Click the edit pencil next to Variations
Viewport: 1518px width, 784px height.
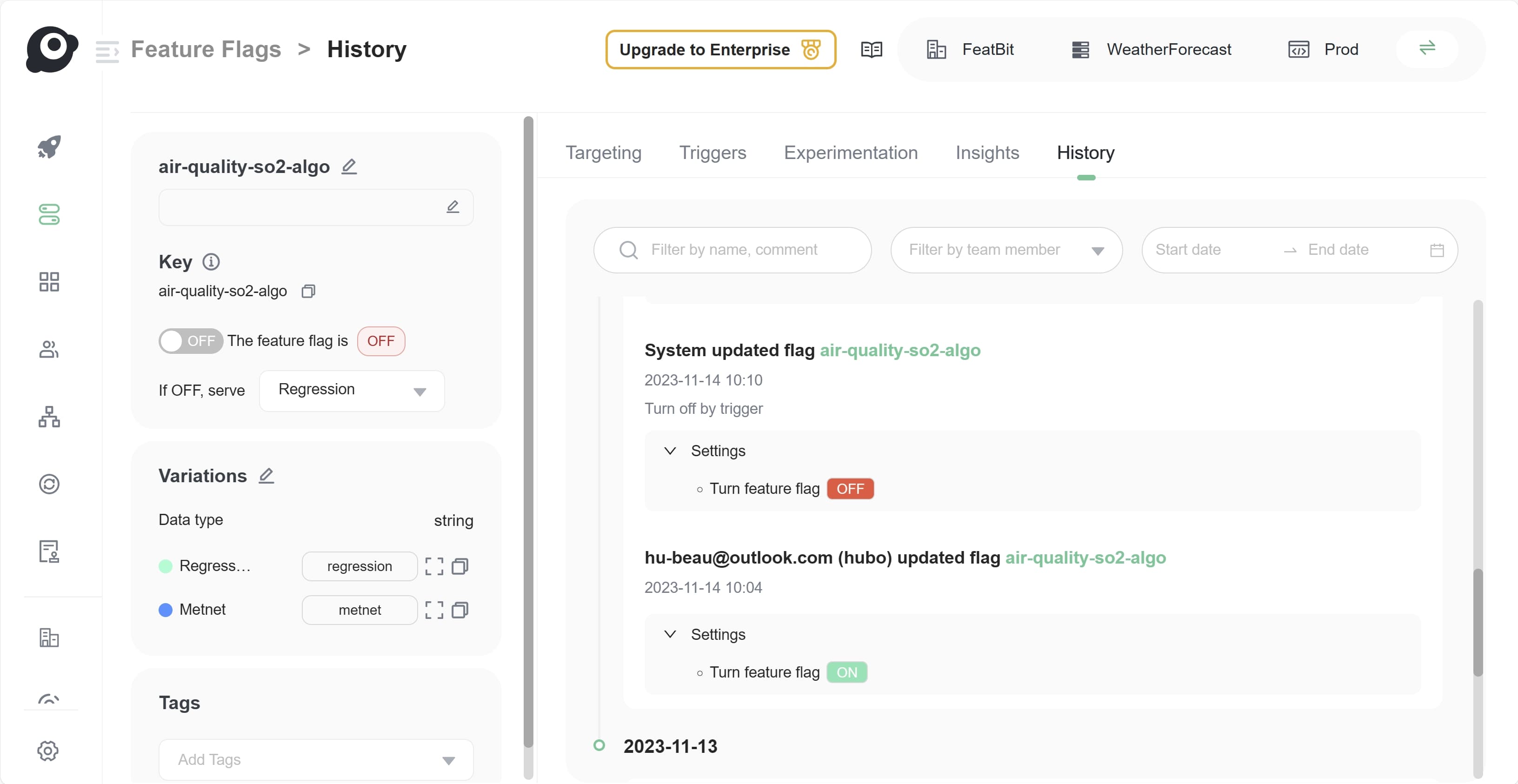pos(266,475)
